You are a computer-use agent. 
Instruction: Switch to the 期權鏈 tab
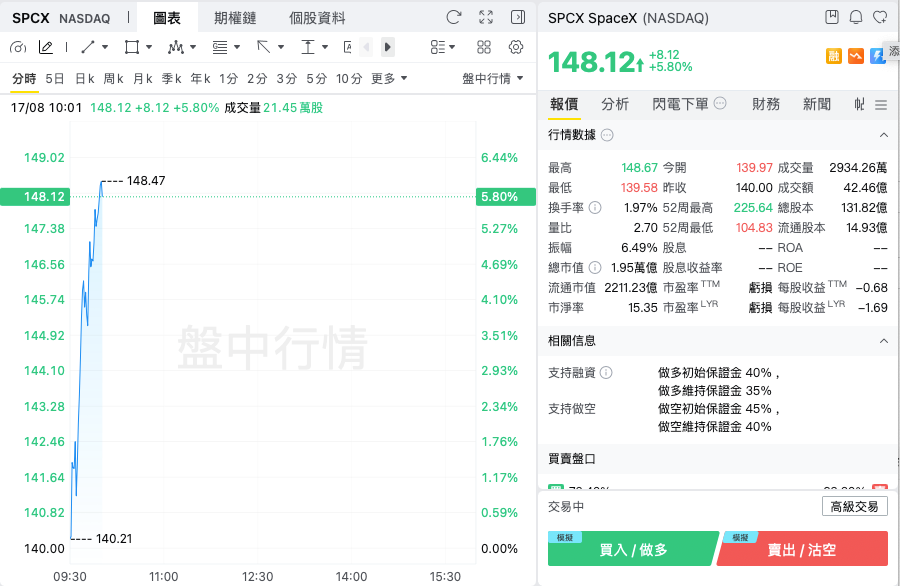[x=235, y=18]
